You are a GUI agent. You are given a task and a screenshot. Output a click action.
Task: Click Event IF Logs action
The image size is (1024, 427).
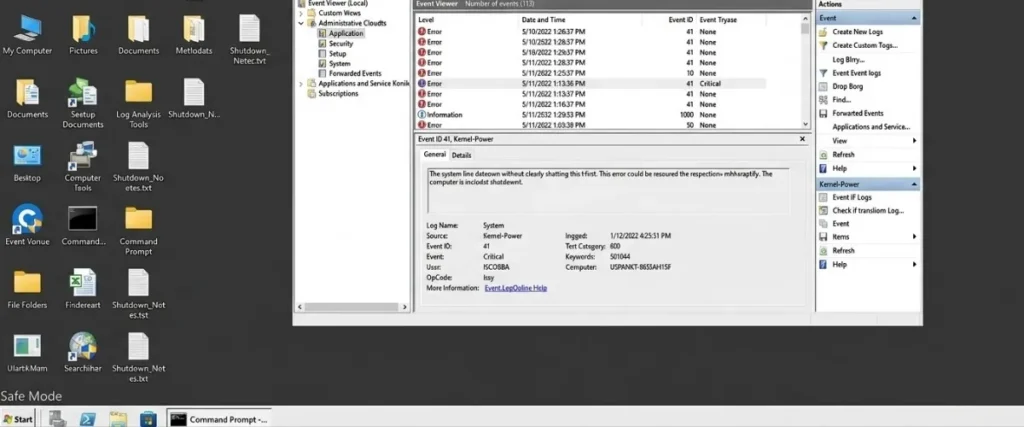pyautogui.click(x=852, y=197)
